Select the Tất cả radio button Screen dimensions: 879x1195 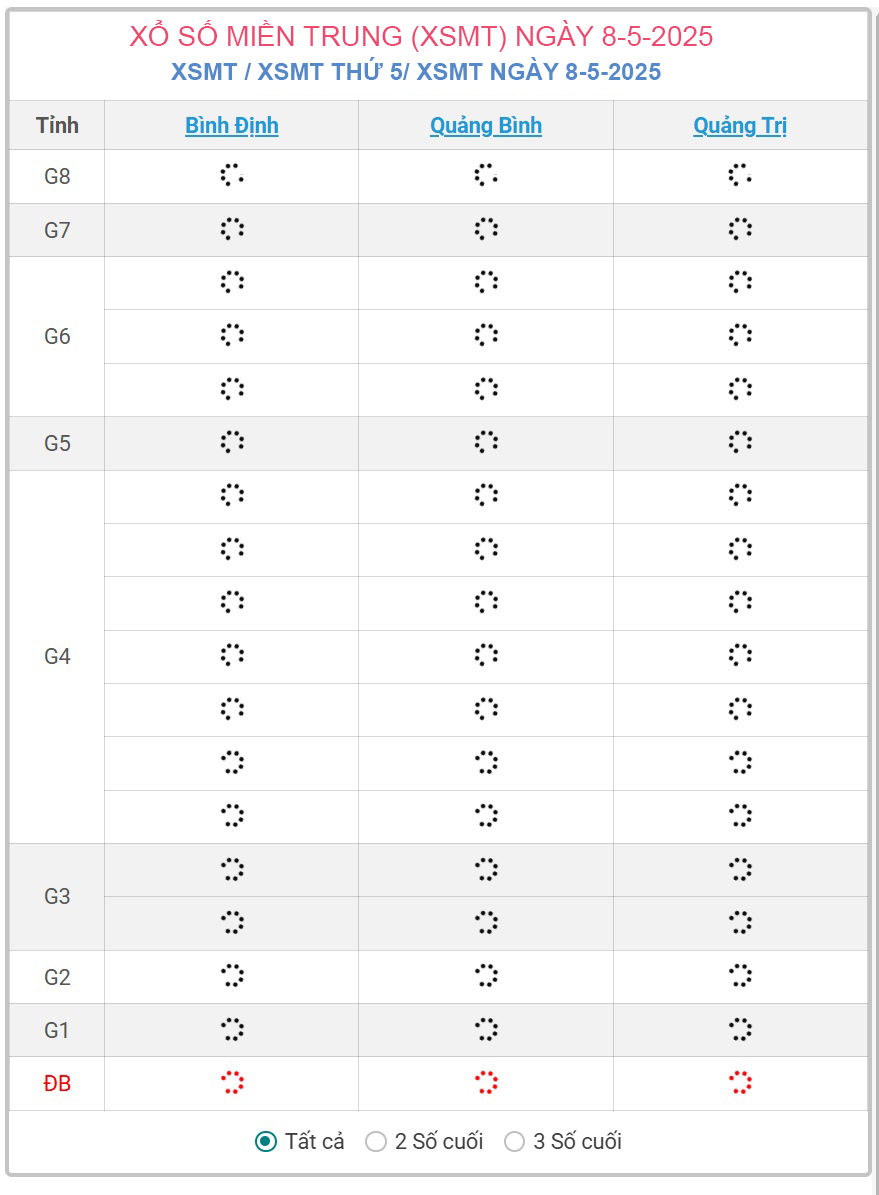(x=266, y=1141)
